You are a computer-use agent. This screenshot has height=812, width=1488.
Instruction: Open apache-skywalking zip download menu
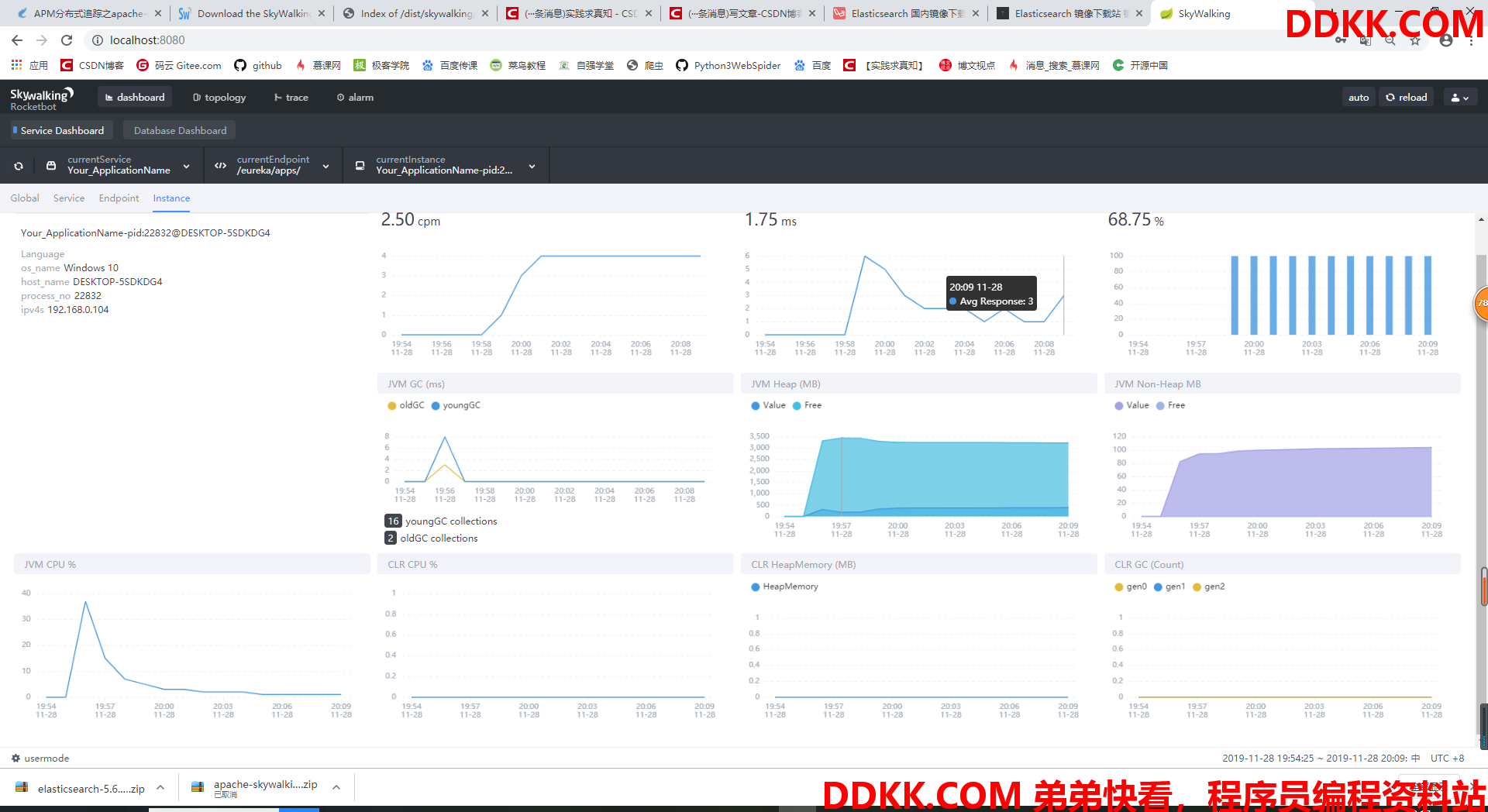coord(336,788)
